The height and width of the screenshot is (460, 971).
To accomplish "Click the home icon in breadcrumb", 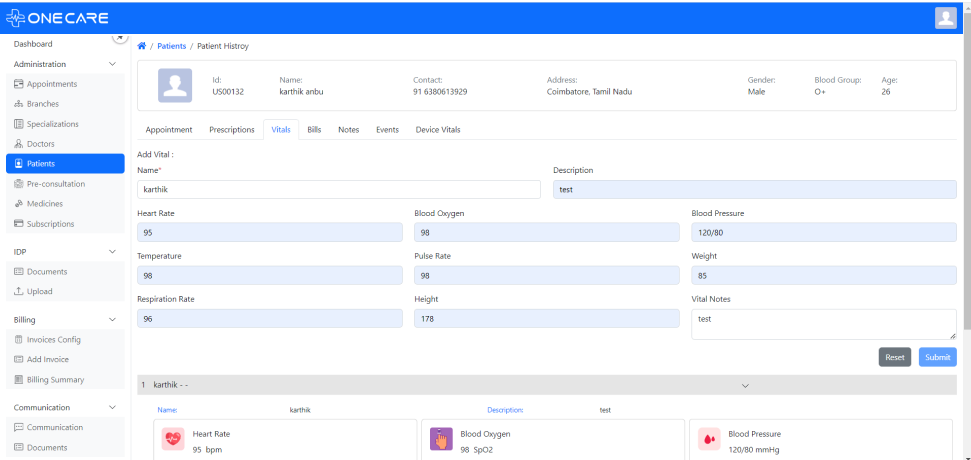I will [141, 46].
